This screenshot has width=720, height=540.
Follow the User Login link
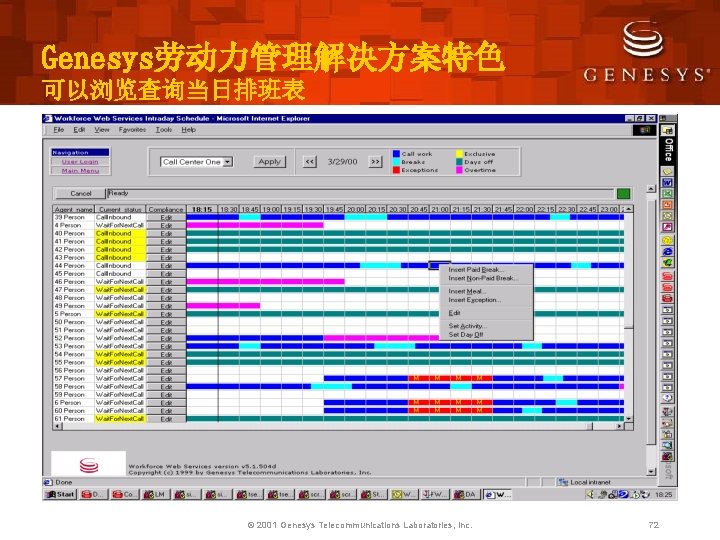[80, 162]
